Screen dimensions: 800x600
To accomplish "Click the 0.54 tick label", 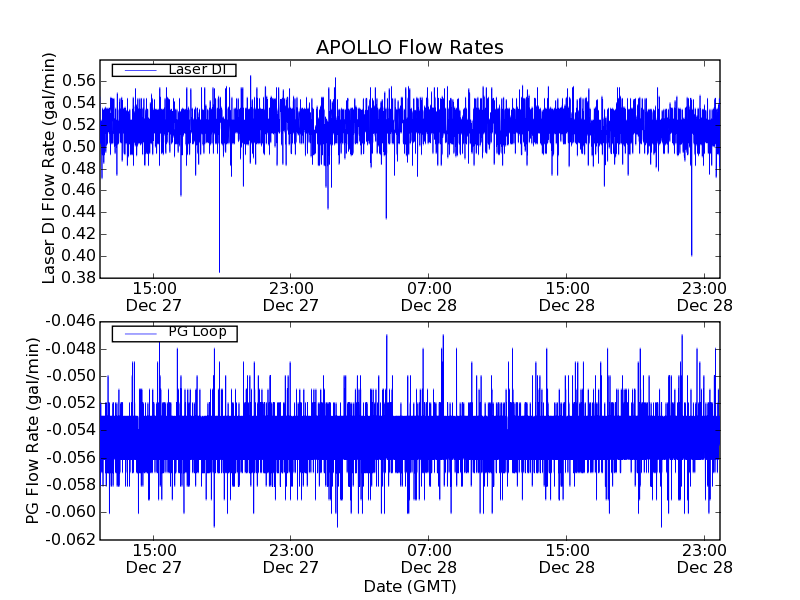I will coord(79,103).
